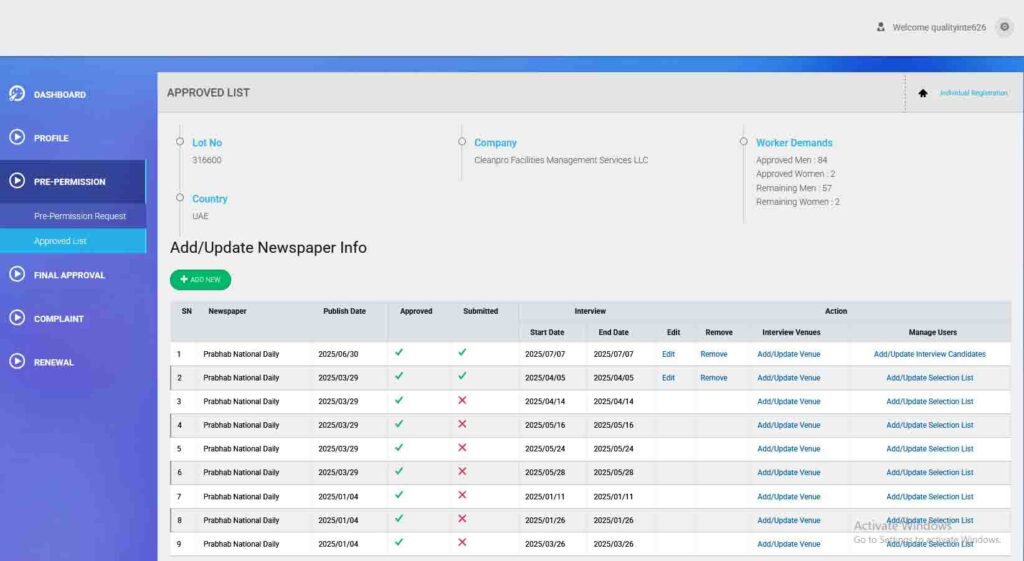Click Remove link in row 2
1024x561 pixels.
pyautogui.click(x=713, y=378)
